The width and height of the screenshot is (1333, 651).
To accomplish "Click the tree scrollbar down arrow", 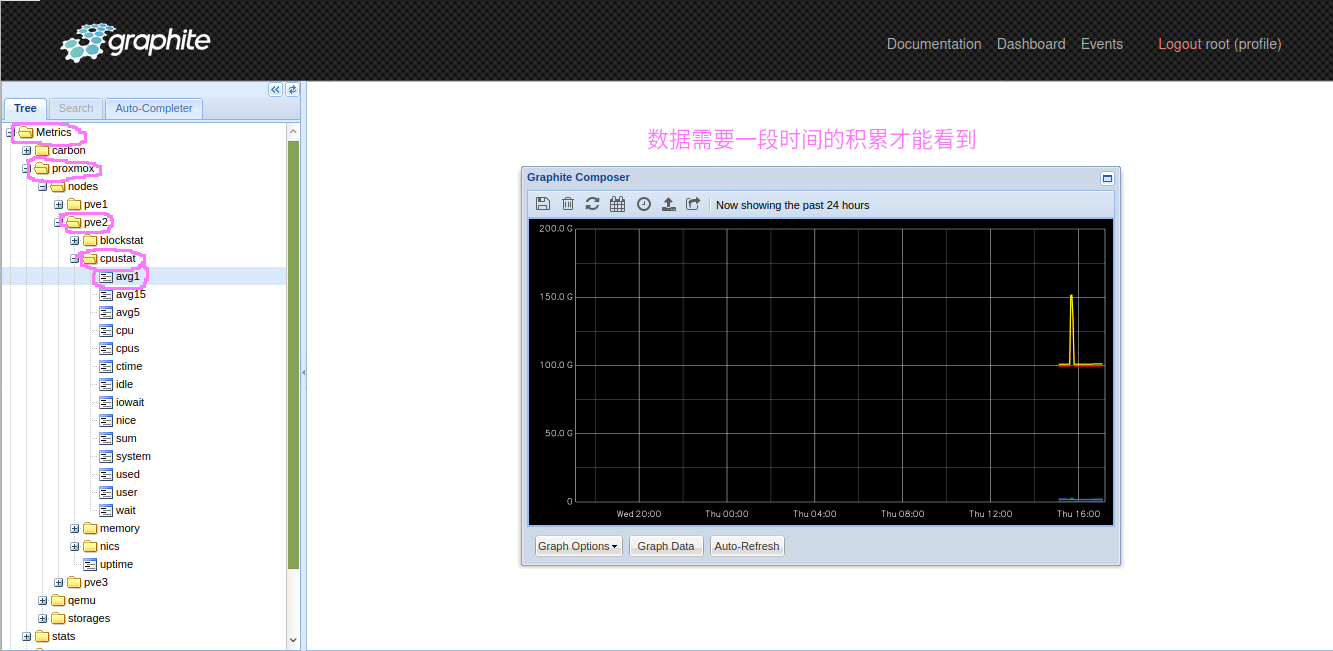I will point(293,640).
